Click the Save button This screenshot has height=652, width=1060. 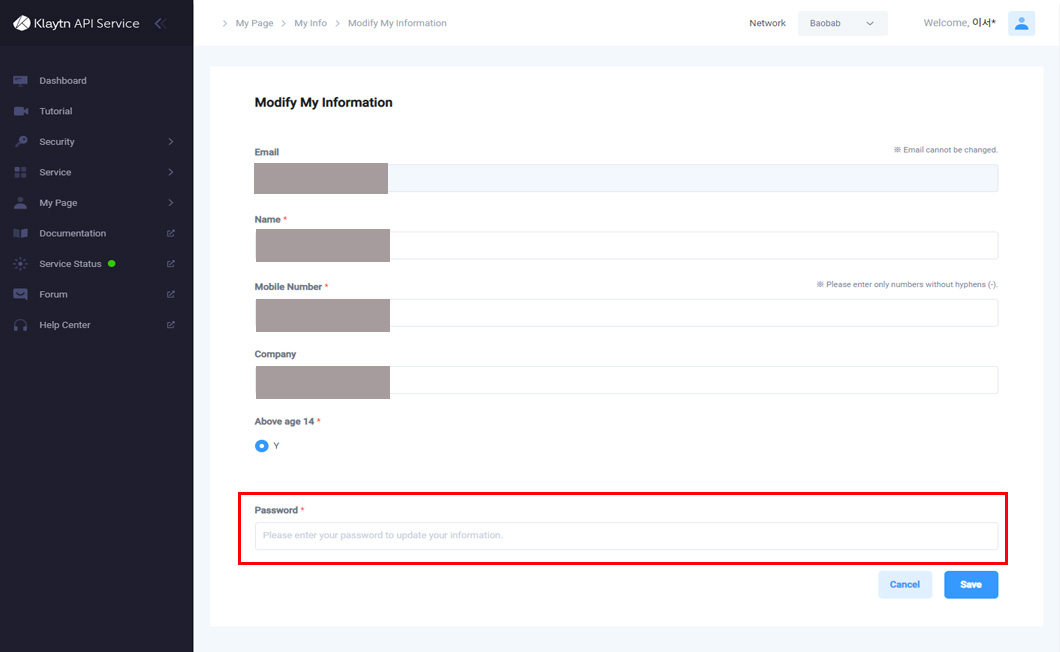[971, 584]
